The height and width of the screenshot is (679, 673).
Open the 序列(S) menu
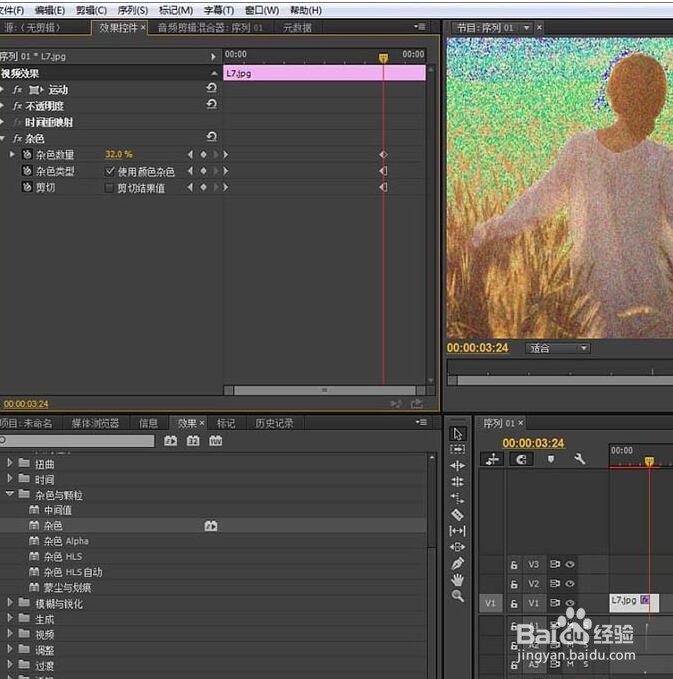point(133,10)
